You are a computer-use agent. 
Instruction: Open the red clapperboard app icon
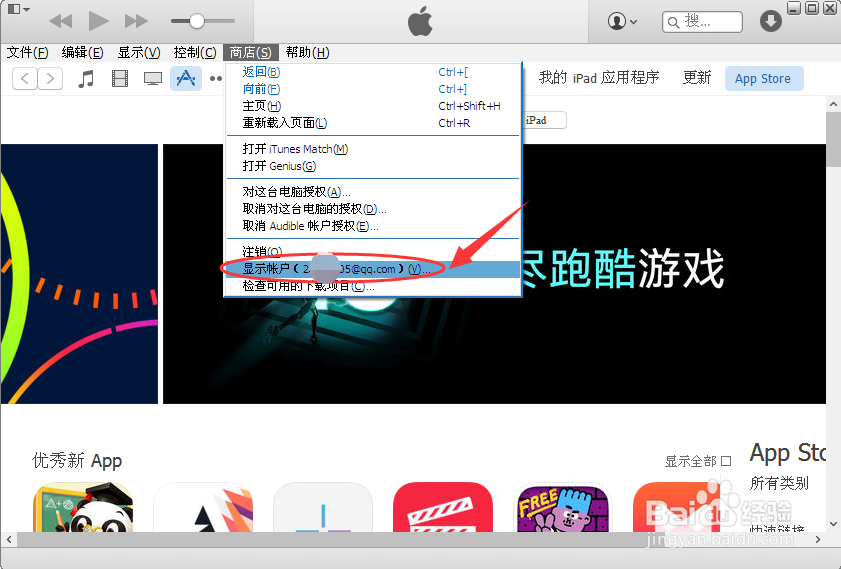click(x=443, y=507)
